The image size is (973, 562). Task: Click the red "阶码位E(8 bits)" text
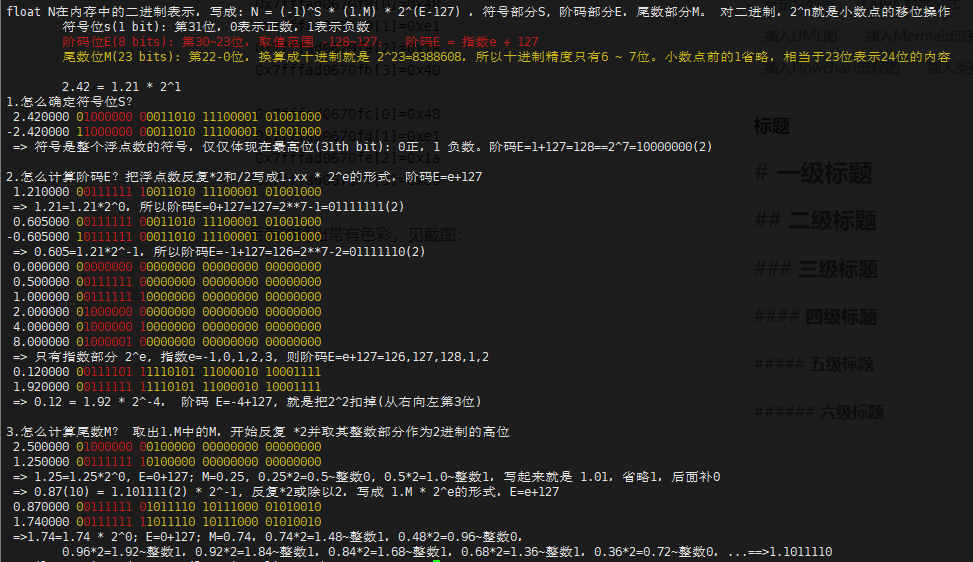[x=119, y=42]
